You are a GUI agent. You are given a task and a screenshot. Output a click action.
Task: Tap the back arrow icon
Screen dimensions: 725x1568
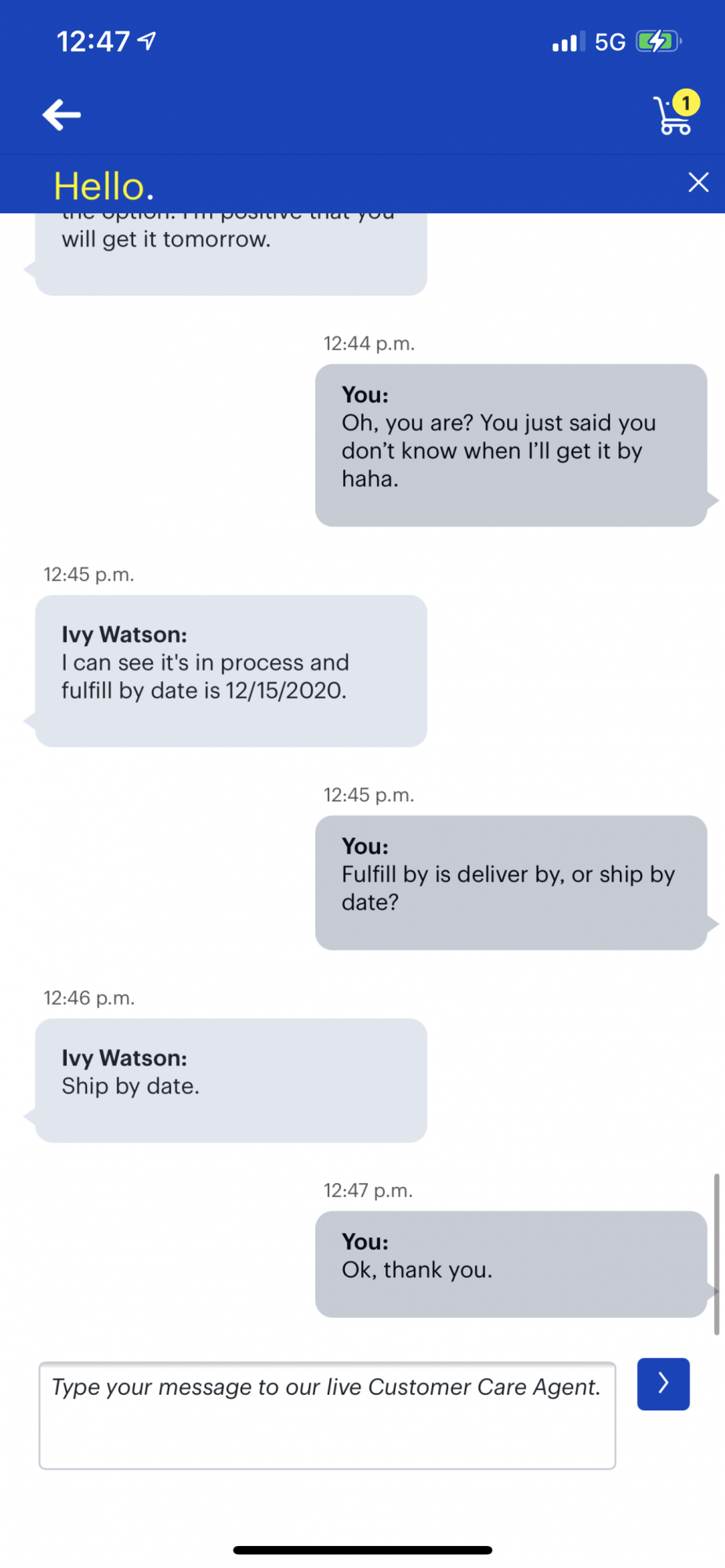(x=62, y=114)
